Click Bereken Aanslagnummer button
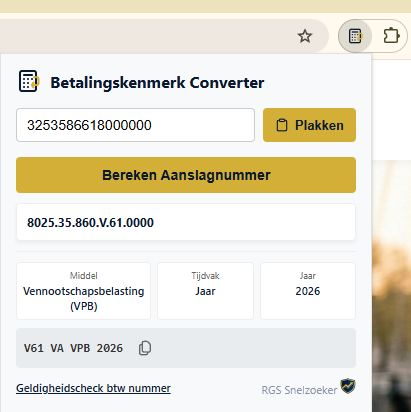The image size is (411, 412). click(186, 175)
